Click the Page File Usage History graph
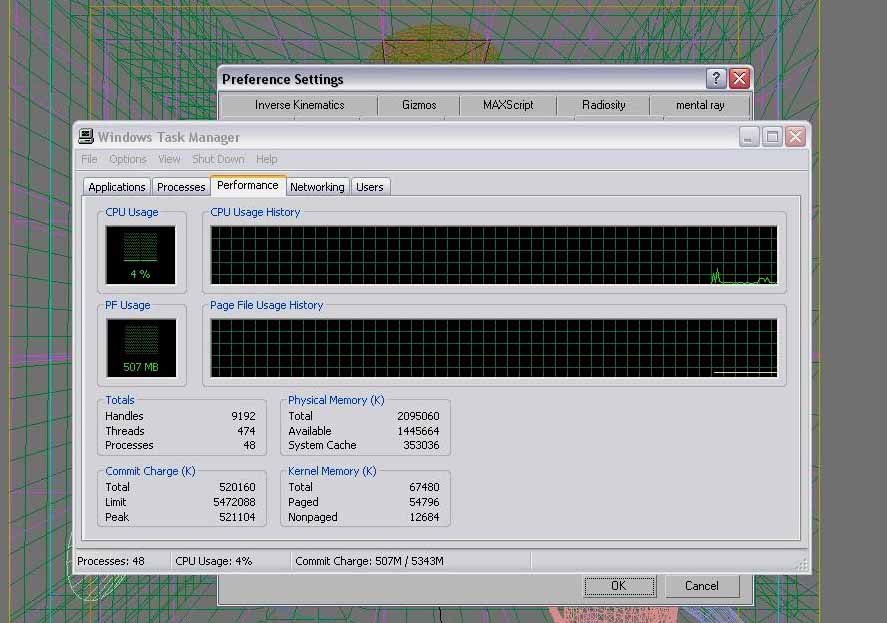Viewport: 887px width, 623px height. (494, 348)
